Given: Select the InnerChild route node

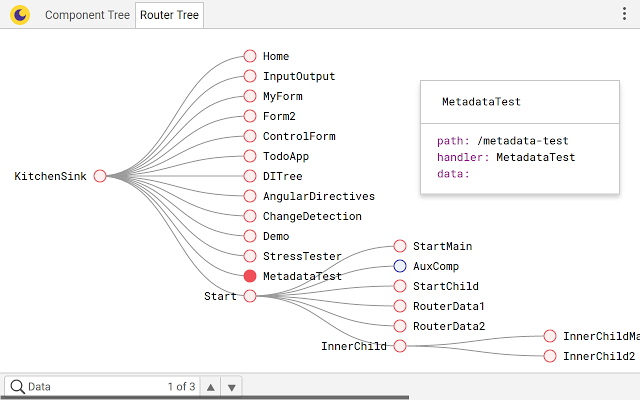Looking at the screenshot, I should tap(400, 346).
